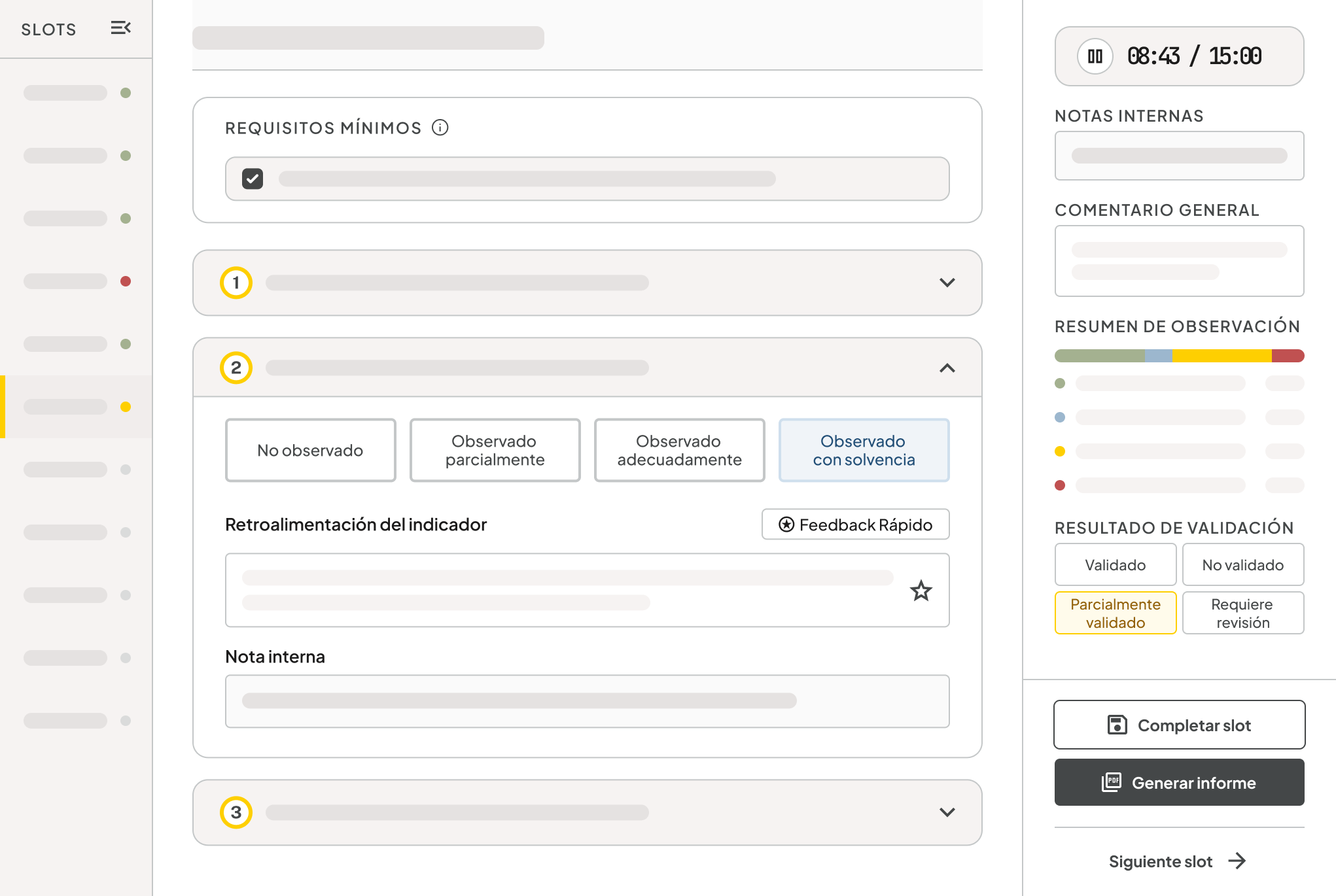This screenshot has width=1336, height=896.
Task: Select the No observado option
Action: pos(311,450)
